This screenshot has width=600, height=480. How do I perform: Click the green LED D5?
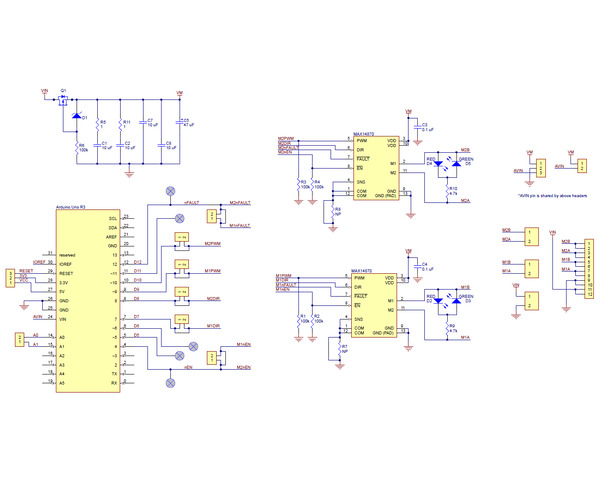456,164
